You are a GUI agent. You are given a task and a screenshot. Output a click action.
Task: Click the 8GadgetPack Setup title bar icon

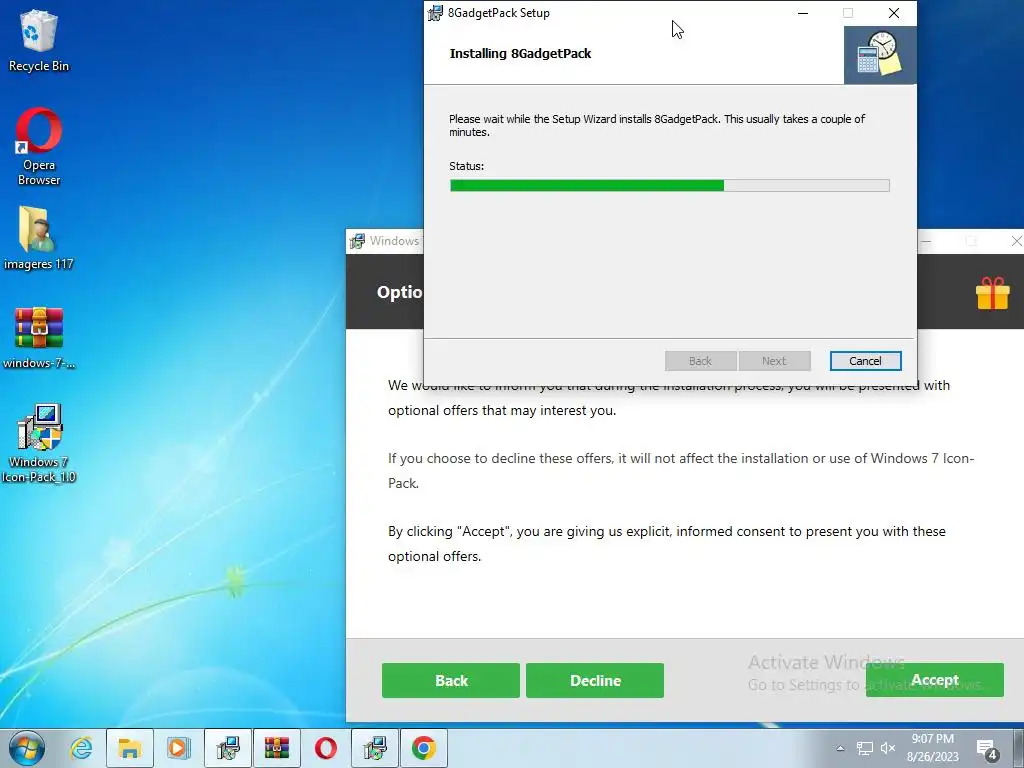(435, 13)
